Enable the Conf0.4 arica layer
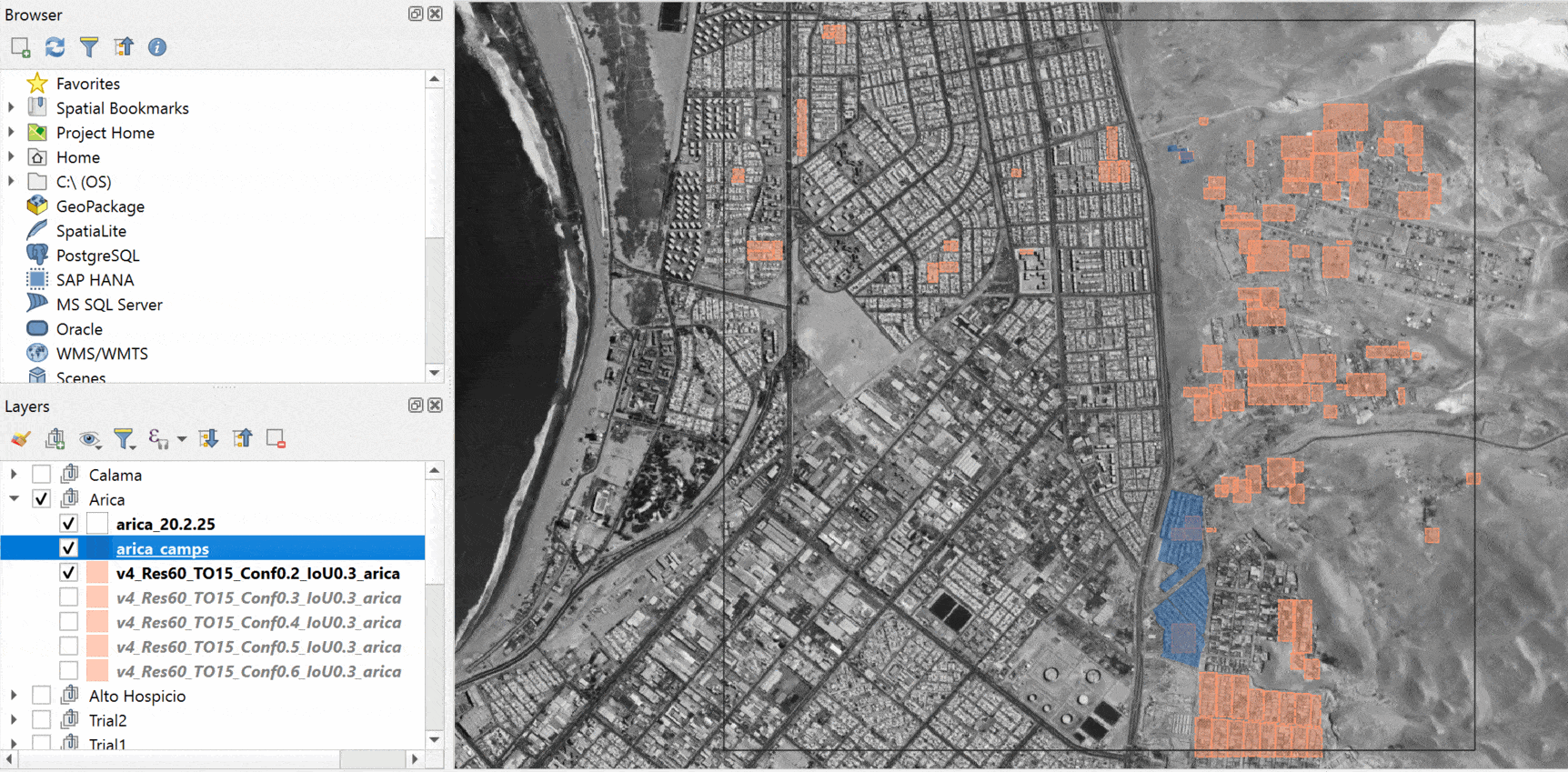 (68, 622)
